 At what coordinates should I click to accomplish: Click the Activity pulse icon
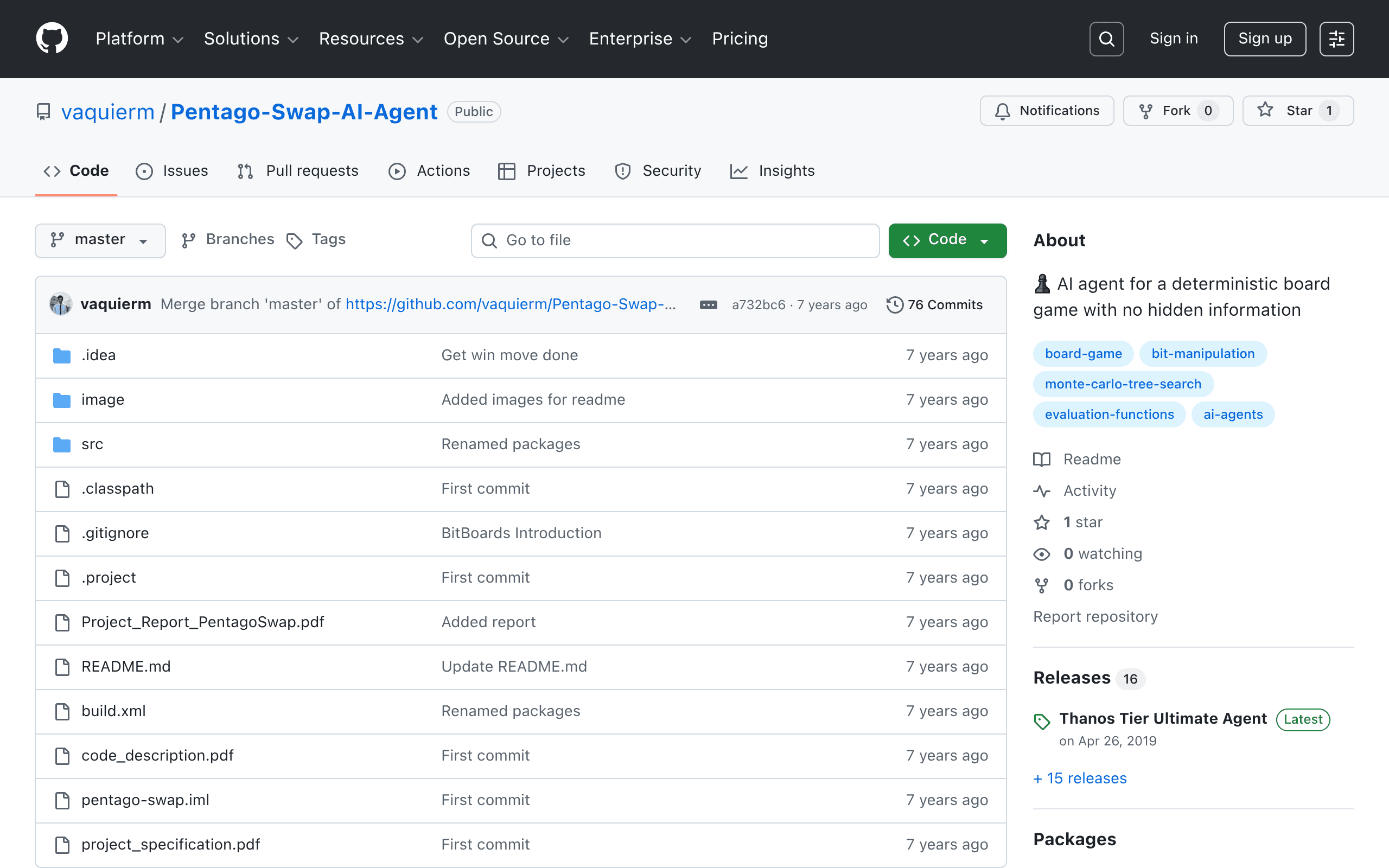tap(1042, 491)
